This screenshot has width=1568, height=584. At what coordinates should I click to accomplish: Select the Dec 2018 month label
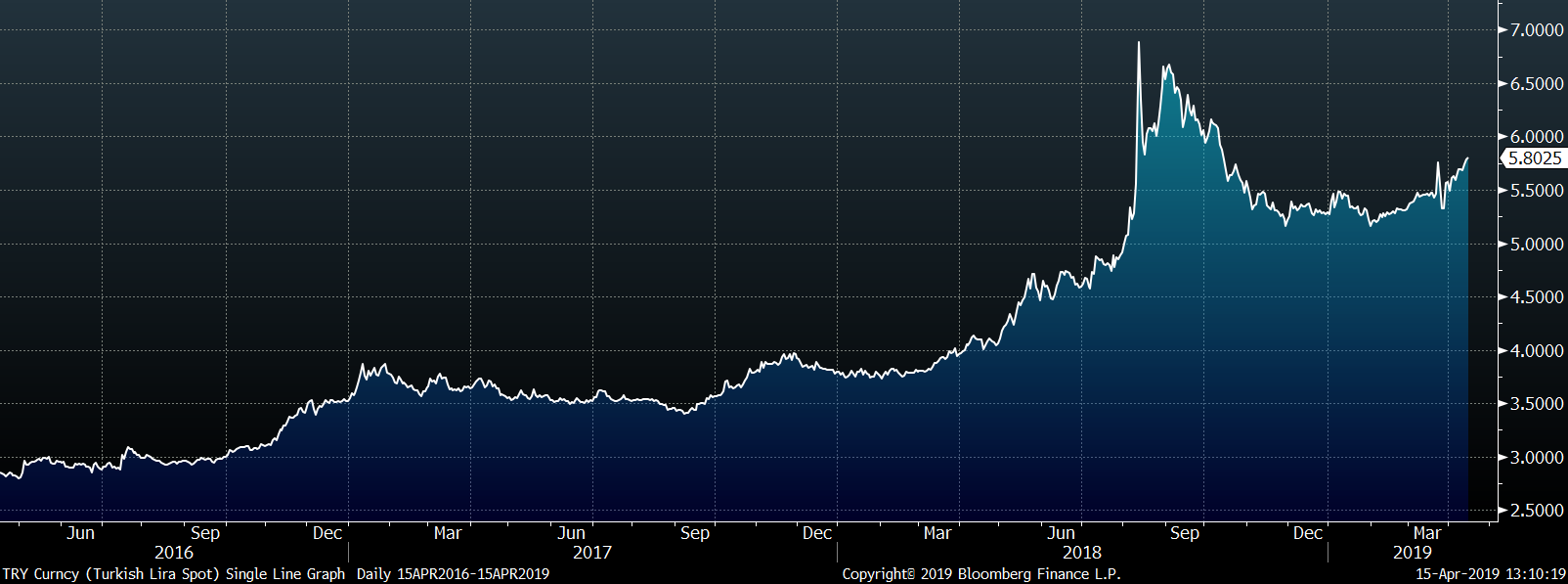(x=1307, y=533)
